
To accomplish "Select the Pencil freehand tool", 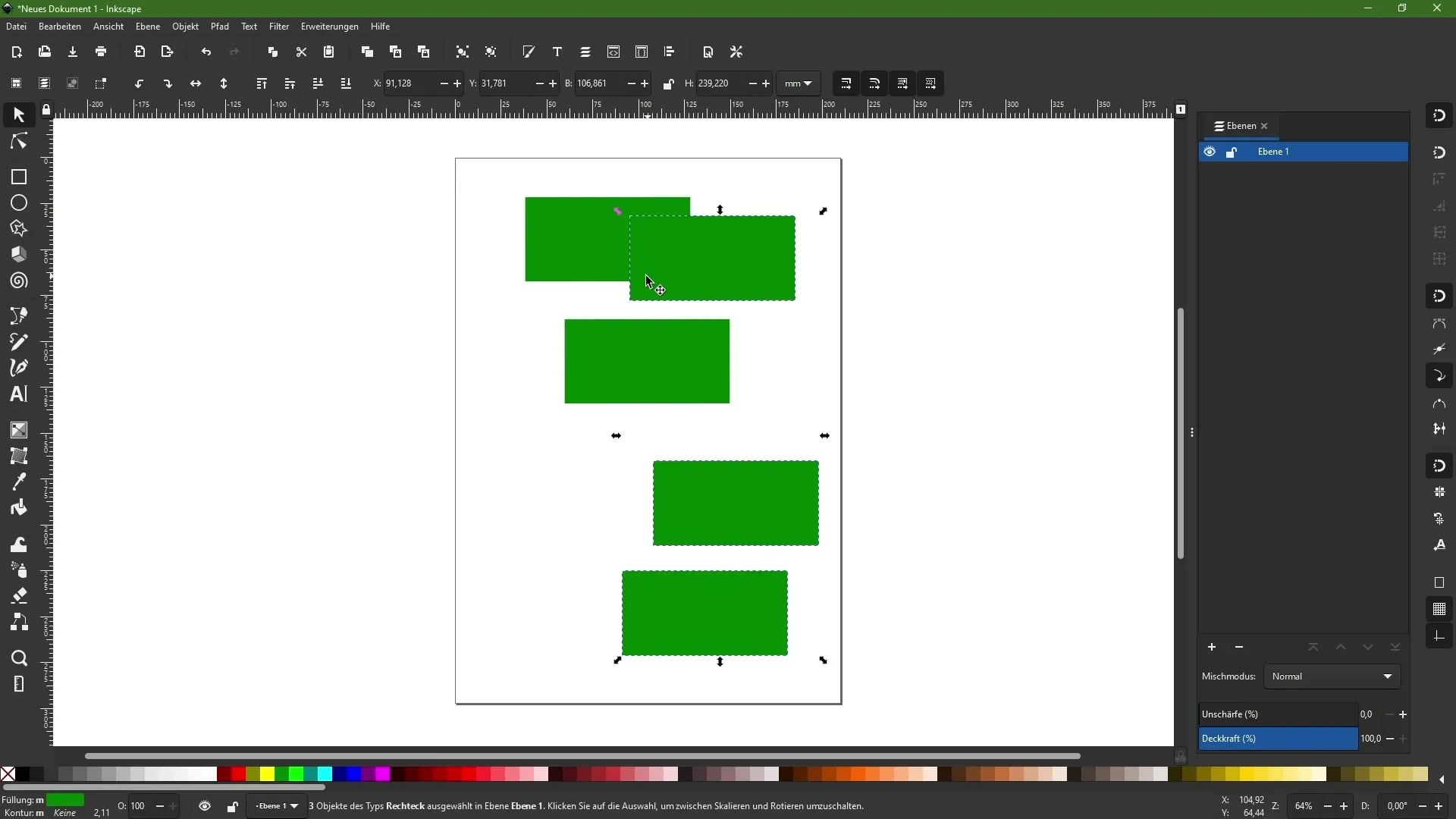I will coord(19,342).
